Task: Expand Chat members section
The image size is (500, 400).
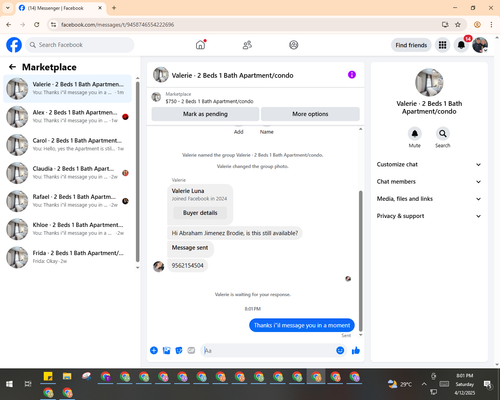Action: coord(429,182)
